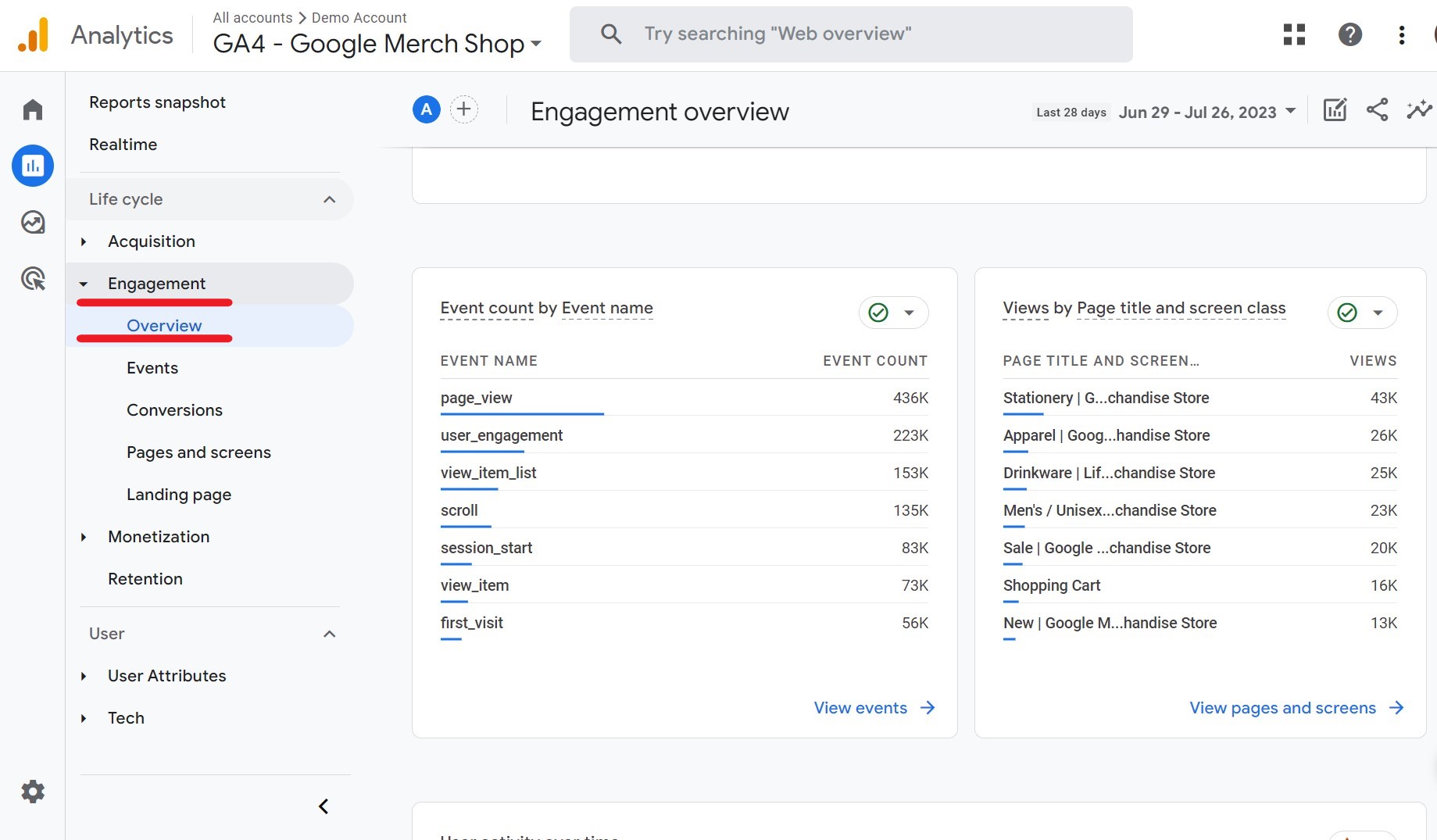Image resolution: width=1437 pixels, height=840 pixels.
Task: Click the view_item_list event row
Action: coord(685,473)
